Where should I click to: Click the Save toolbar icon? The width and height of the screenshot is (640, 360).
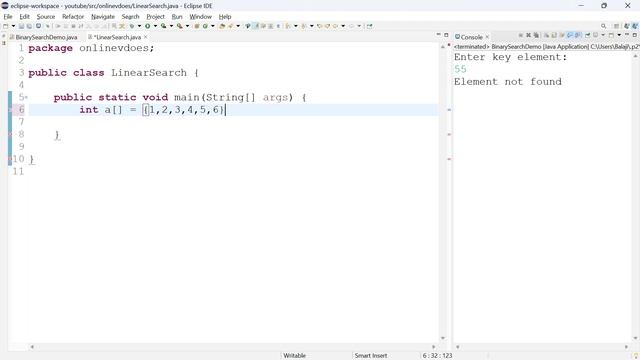[x=22, y=26]
